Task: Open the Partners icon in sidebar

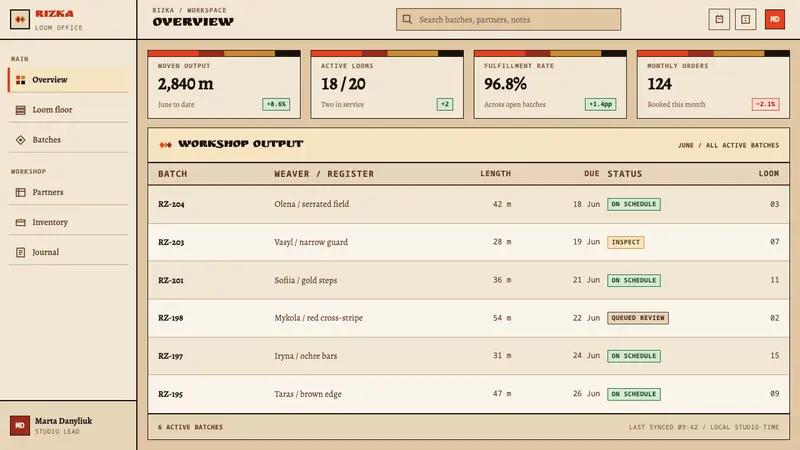Action: (x=20, y=192)
